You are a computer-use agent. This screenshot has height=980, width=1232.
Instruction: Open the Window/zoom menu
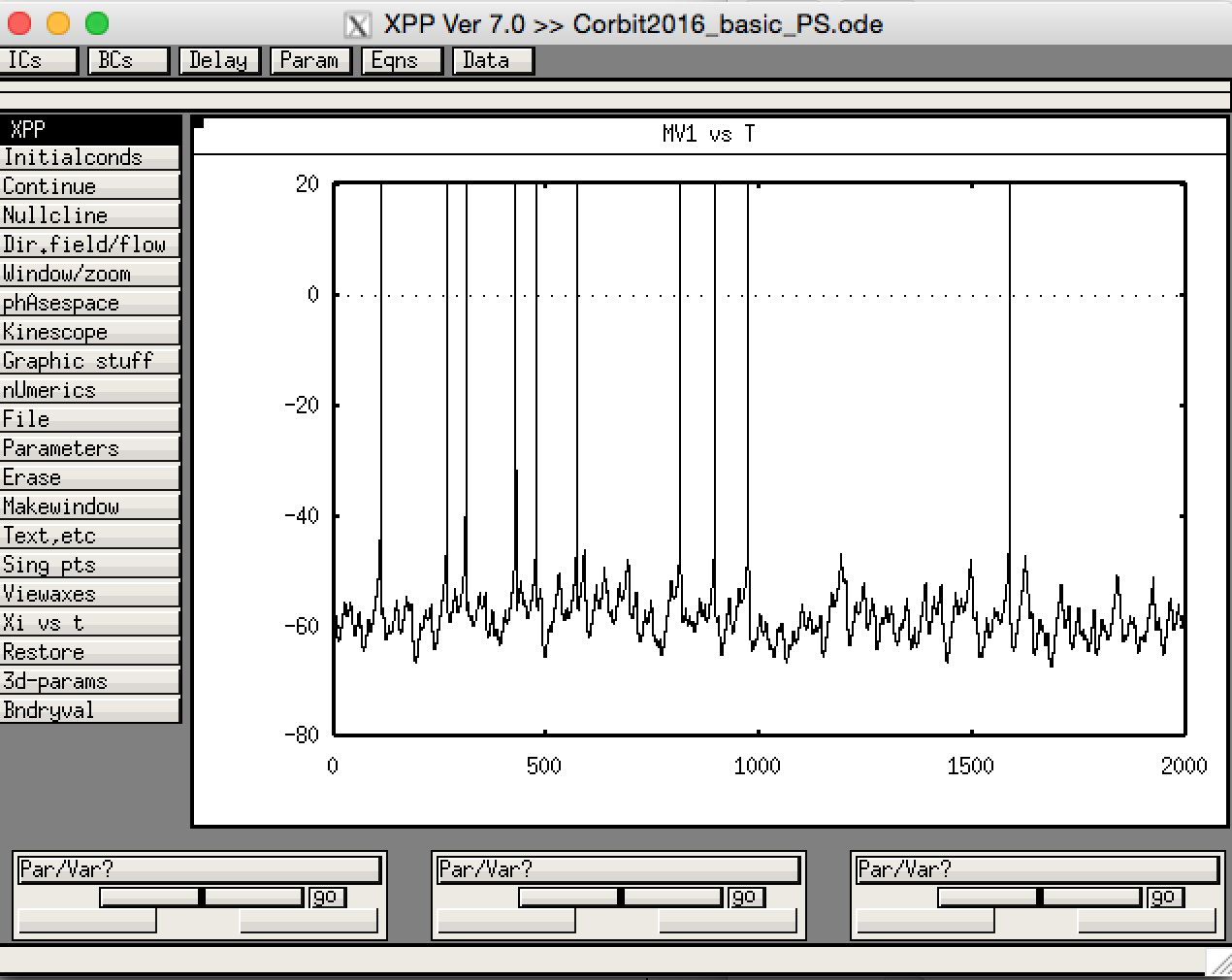click(x=90, y=274)
